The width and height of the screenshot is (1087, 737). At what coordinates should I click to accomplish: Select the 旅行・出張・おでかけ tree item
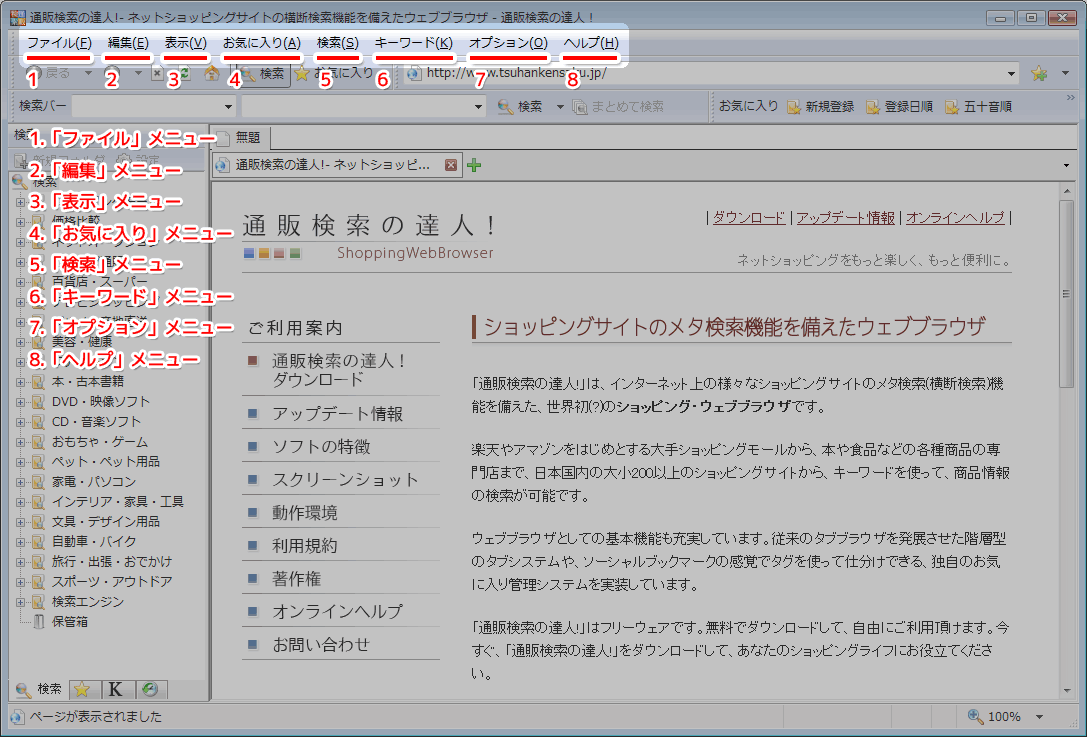(x=112, y=562)
